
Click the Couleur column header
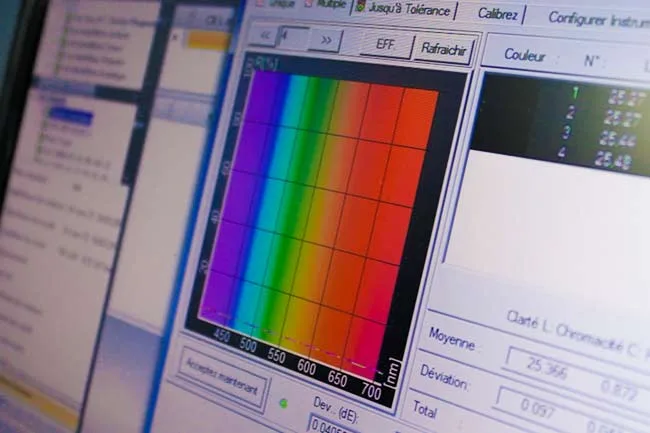pyautogui.click(x=524, y=55)
